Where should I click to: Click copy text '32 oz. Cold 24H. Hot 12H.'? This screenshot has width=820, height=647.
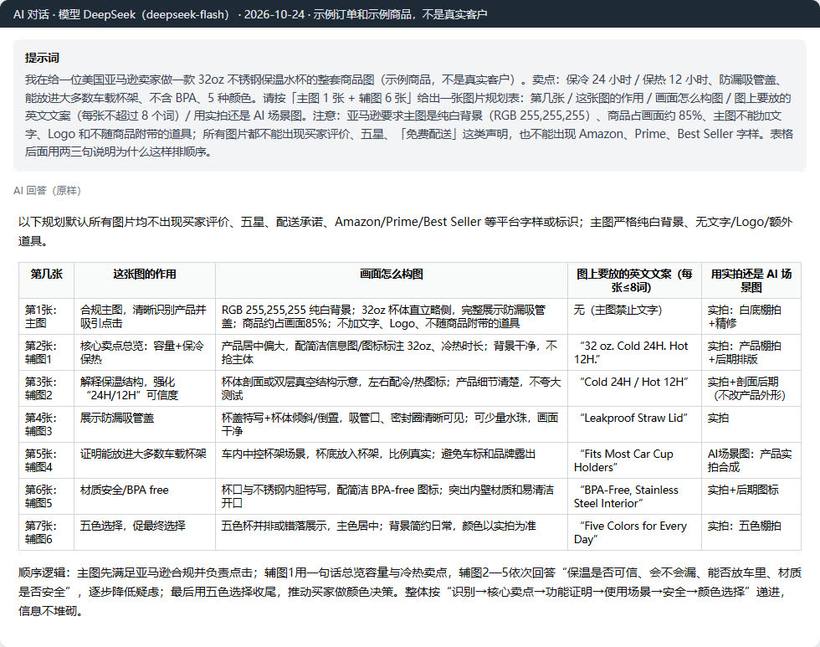(x=631, y=353)
